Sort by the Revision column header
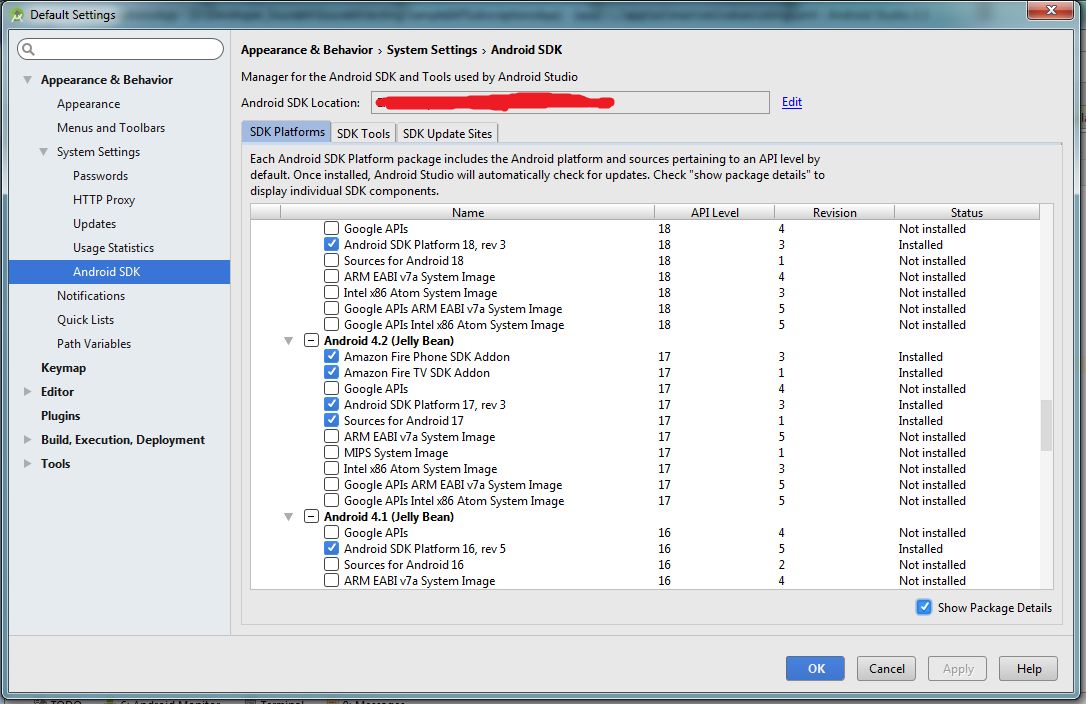The height and width of the screenshot is (704, 1086). pos(835,212)
